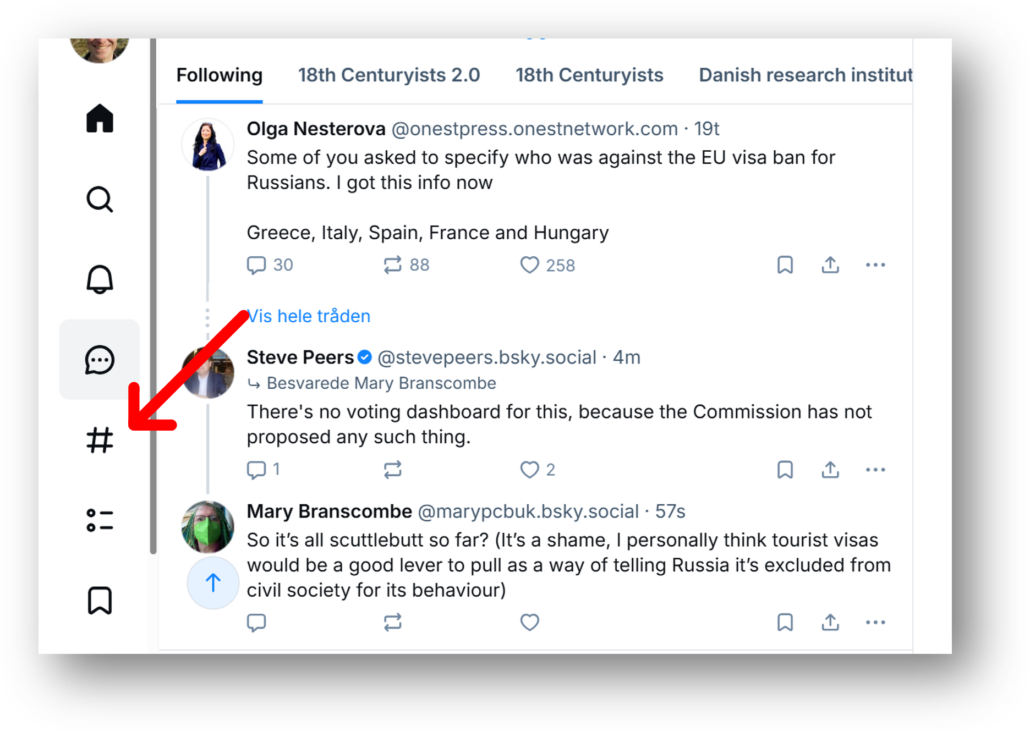Switch to 18th Centuryists 2.0 tab
The height and width of the screenshot is (732, 1030).
(389, 75)
